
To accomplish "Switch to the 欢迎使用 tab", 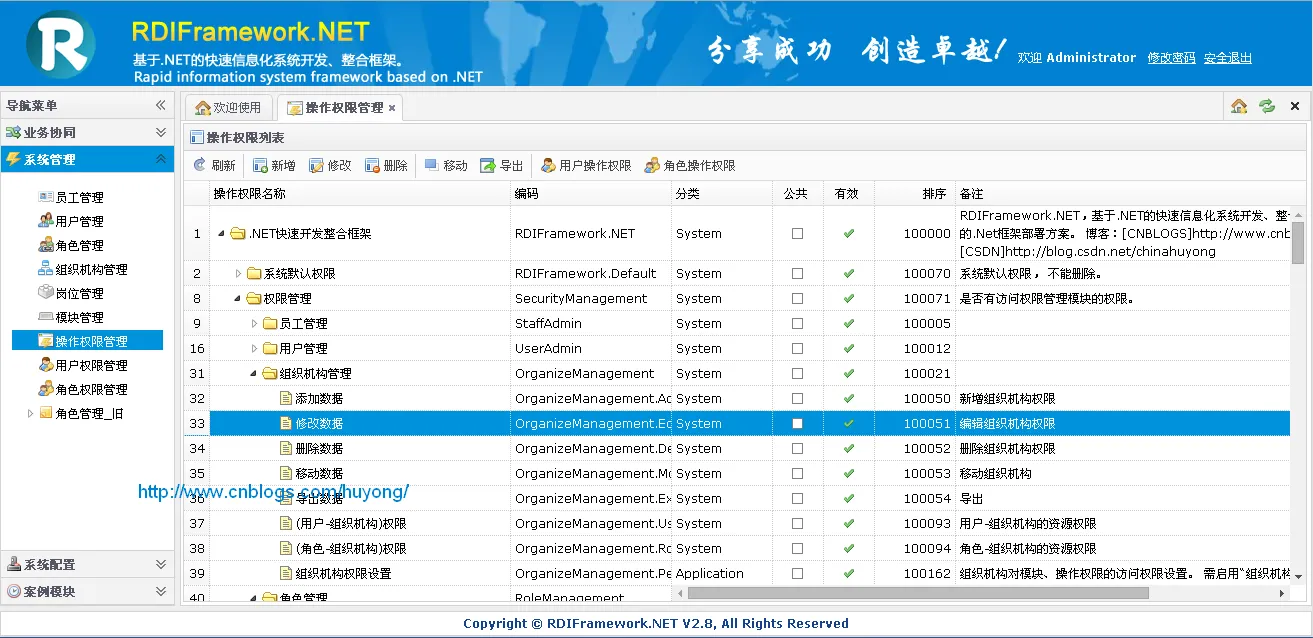I will [x=229, y=107].
